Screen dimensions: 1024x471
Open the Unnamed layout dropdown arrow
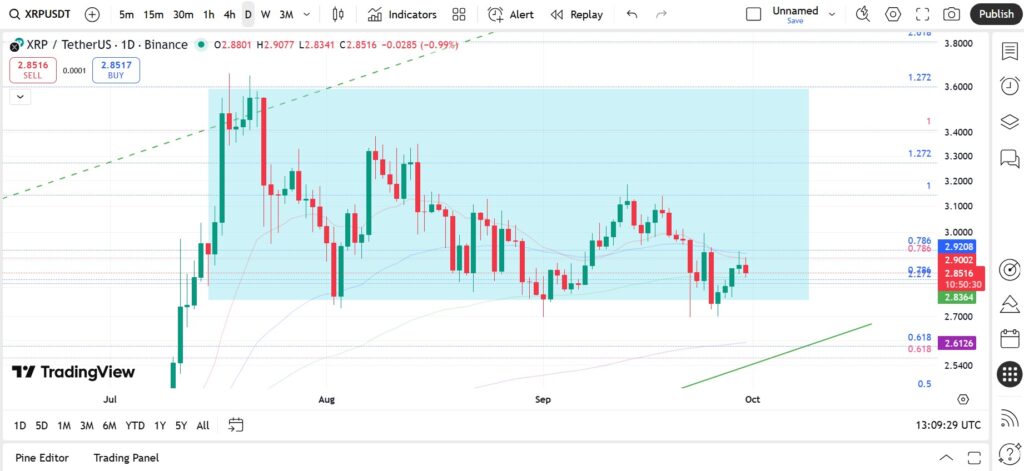[x=832, y=14]
